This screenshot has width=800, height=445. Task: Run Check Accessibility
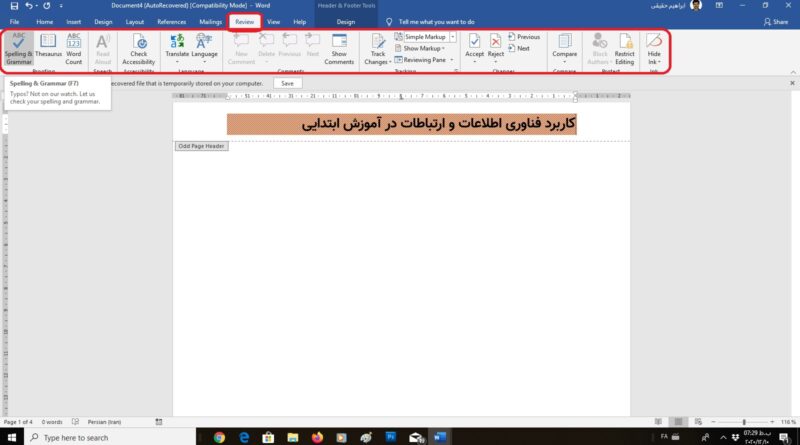coord(138,49)
